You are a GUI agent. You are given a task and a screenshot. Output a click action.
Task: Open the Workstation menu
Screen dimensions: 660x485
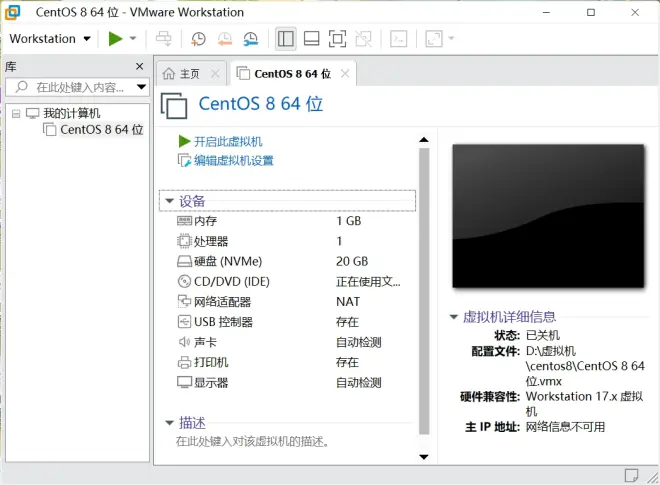click(50, 39)
